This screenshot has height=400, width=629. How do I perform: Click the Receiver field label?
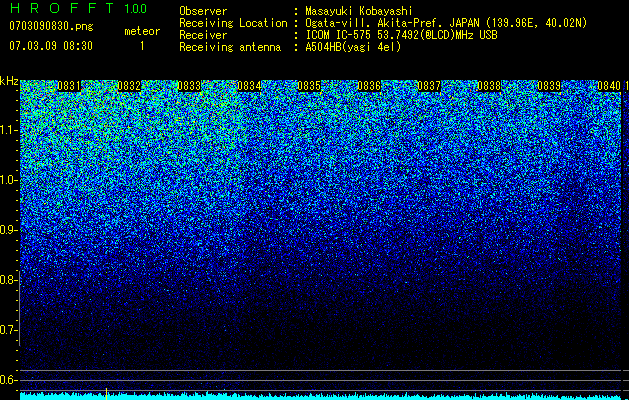click(x=203, y=35)
